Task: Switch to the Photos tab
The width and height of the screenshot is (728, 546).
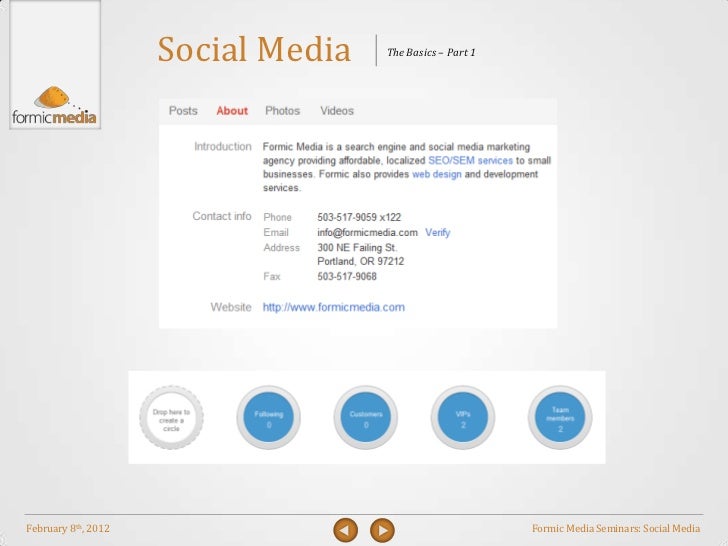Action: [282, 111]
